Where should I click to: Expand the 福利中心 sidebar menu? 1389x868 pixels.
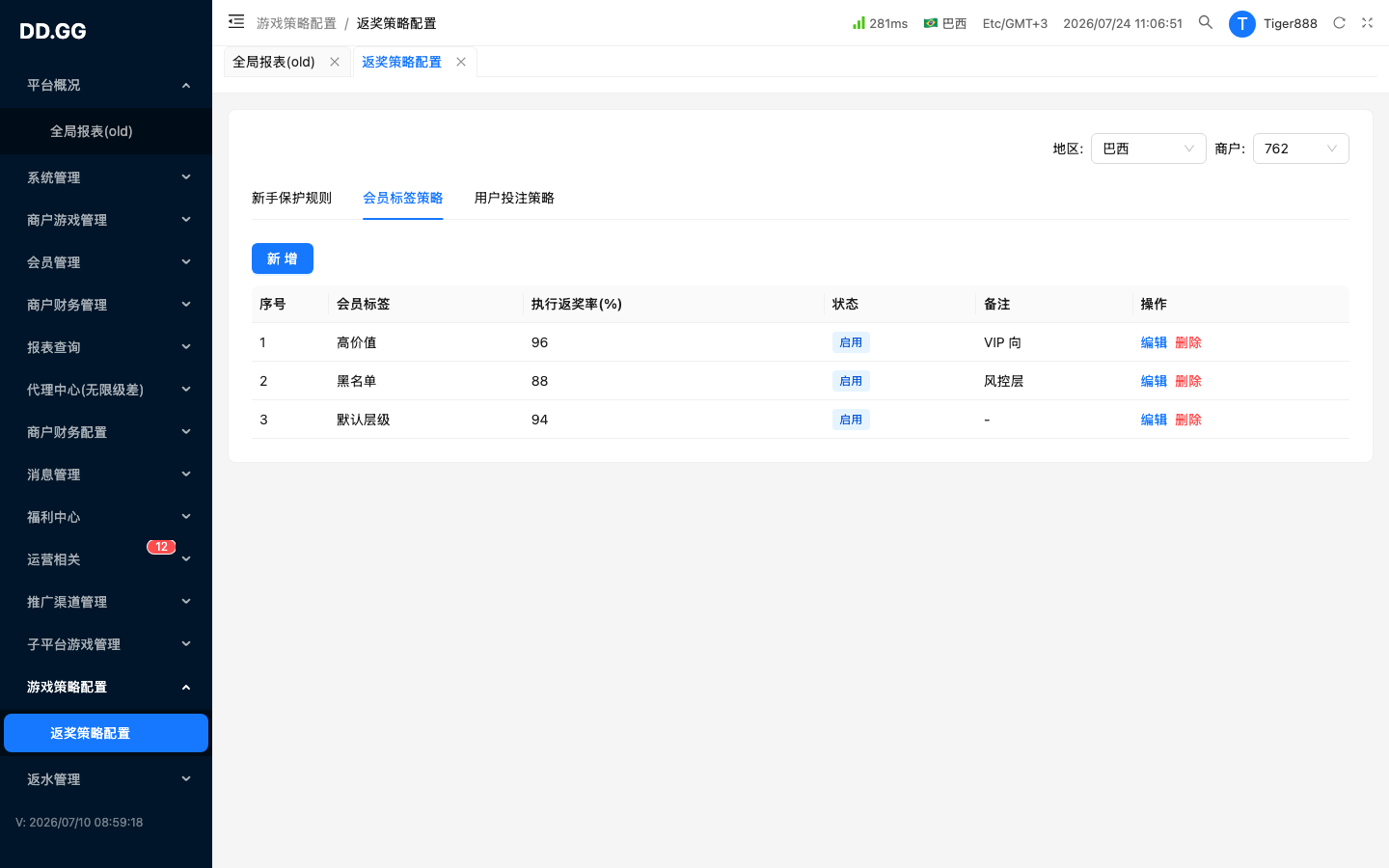[x=106, y=517]
